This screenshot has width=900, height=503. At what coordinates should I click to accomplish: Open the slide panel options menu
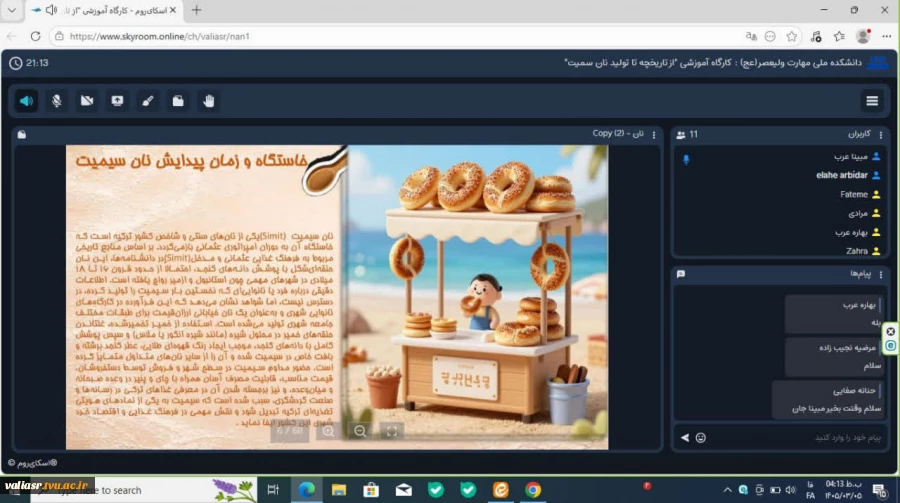tap(654, 135)
